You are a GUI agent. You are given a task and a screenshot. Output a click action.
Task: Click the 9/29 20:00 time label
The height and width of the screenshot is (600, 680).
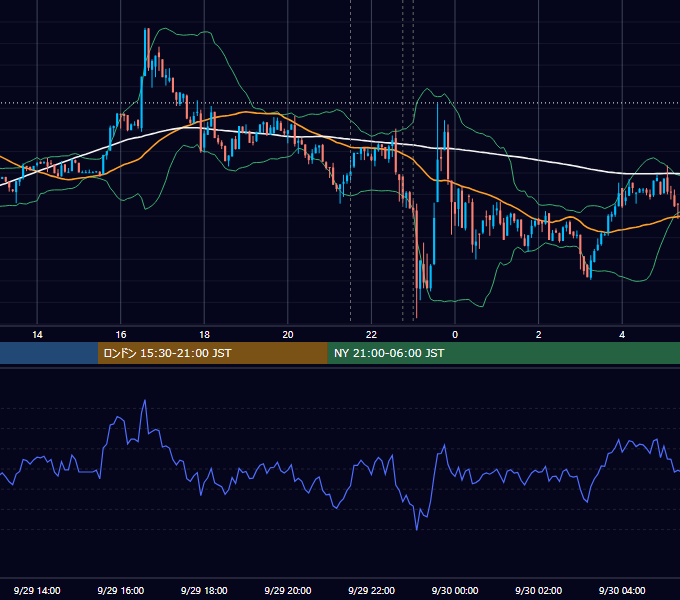point(288,590)
